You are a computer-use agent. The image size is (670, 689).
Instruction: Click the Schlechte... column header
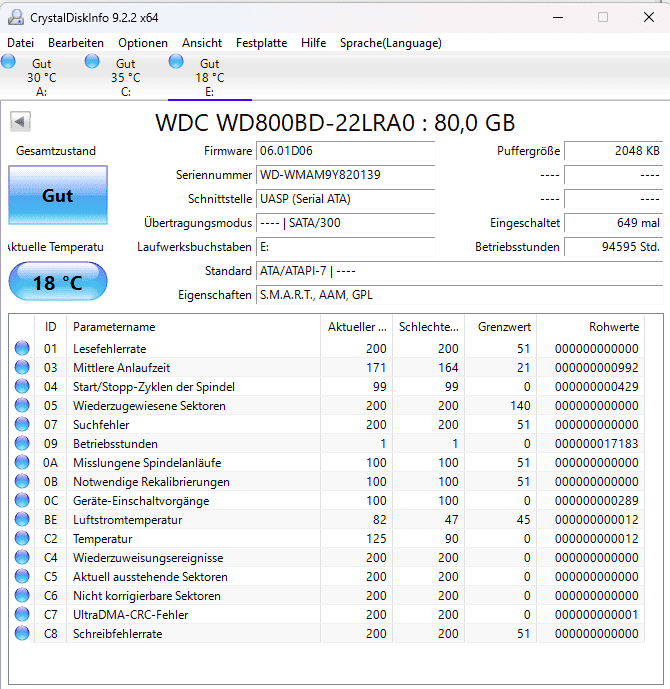click(428, 327)
